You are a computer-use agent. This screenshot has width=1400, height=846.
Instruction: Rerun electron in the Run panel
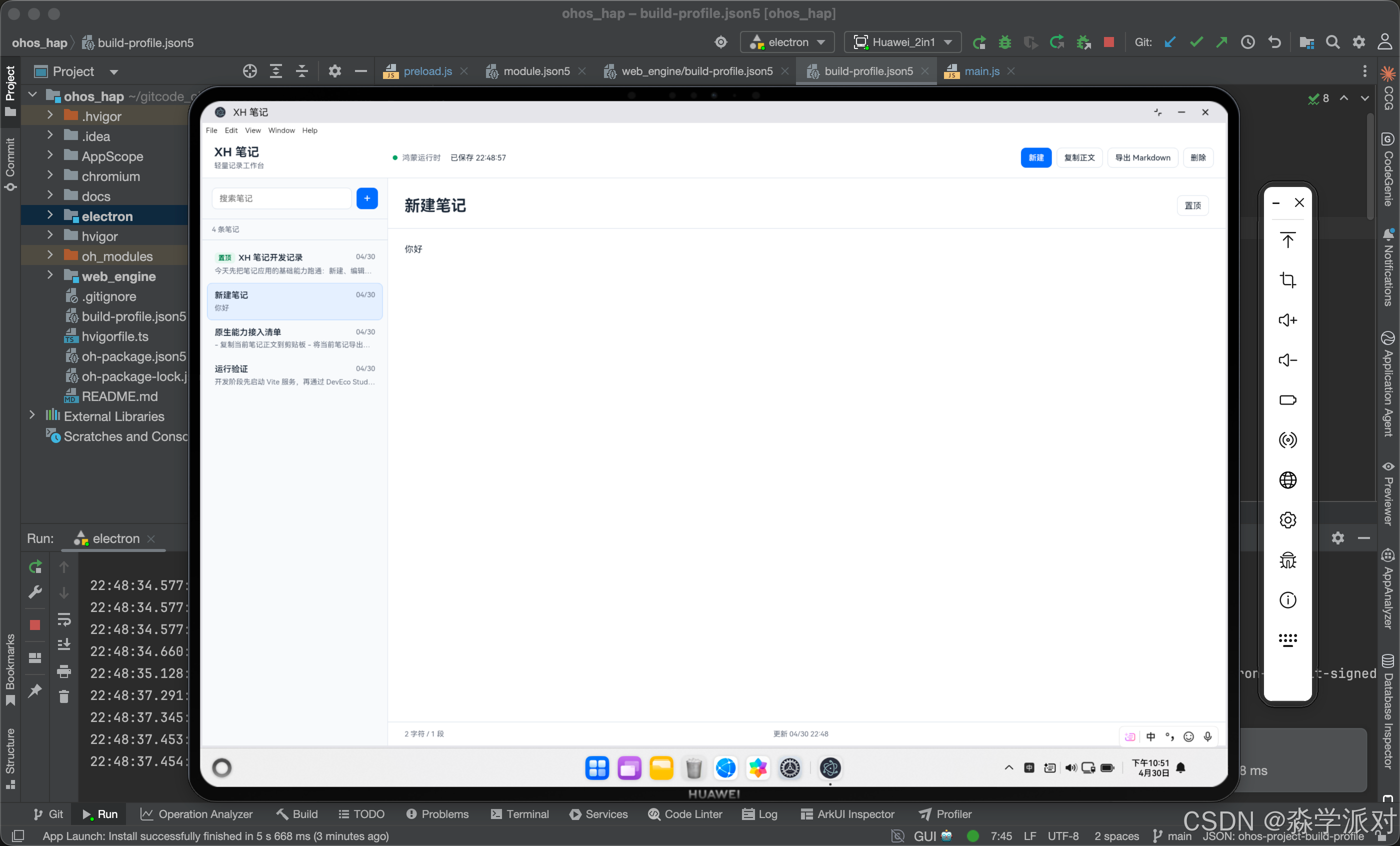[35, 566]
